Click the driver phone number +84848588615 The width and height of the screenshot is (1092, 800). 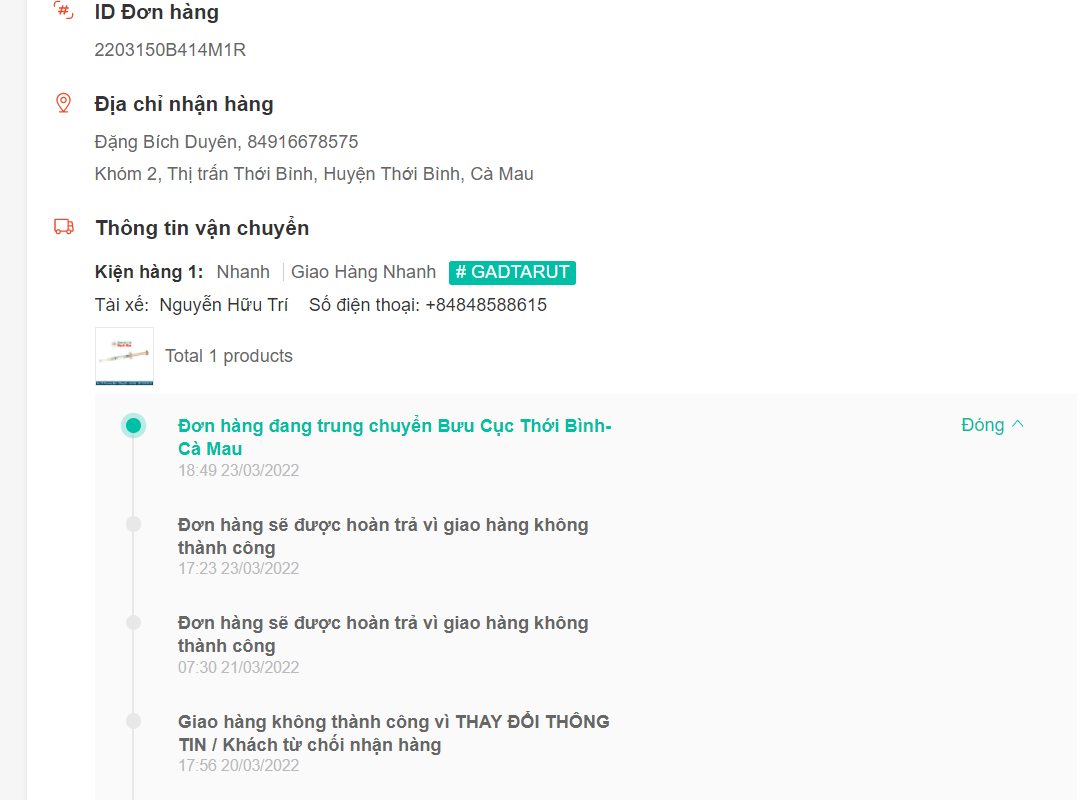pyautogui.click(x=486, y=304)
